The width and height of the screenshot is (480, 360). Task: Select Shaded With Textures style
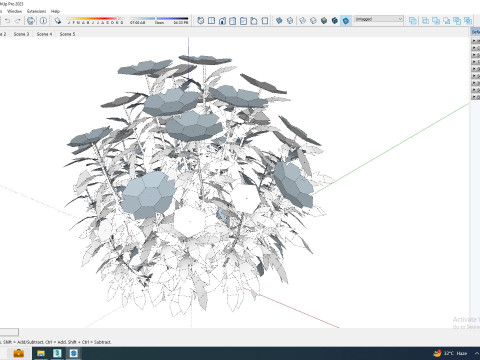(335, 21)
